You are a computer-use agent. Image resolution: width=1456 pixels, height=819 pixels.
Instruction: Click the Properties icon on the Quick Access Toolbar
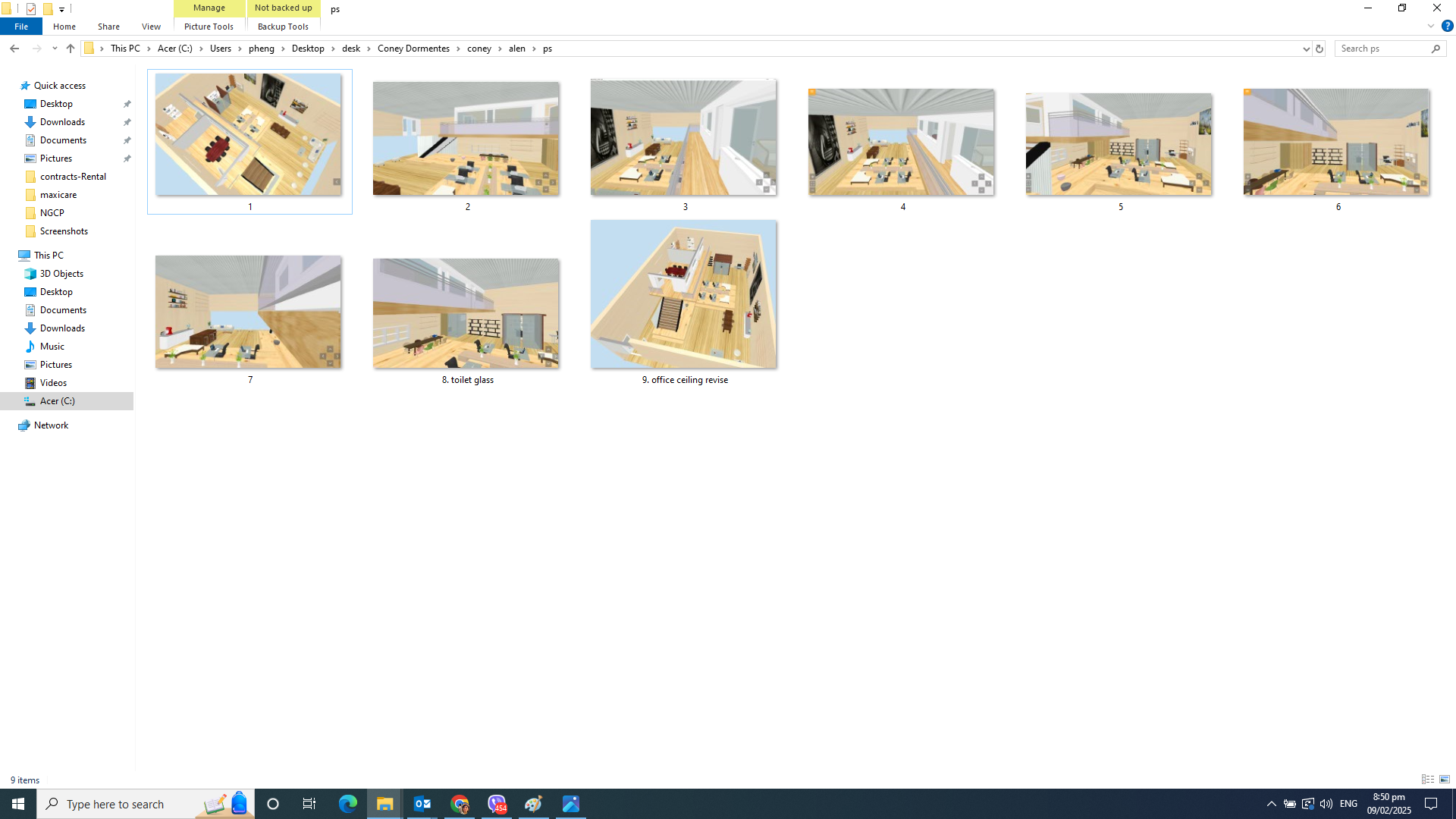pyautogui.click(x=30, y=8)
